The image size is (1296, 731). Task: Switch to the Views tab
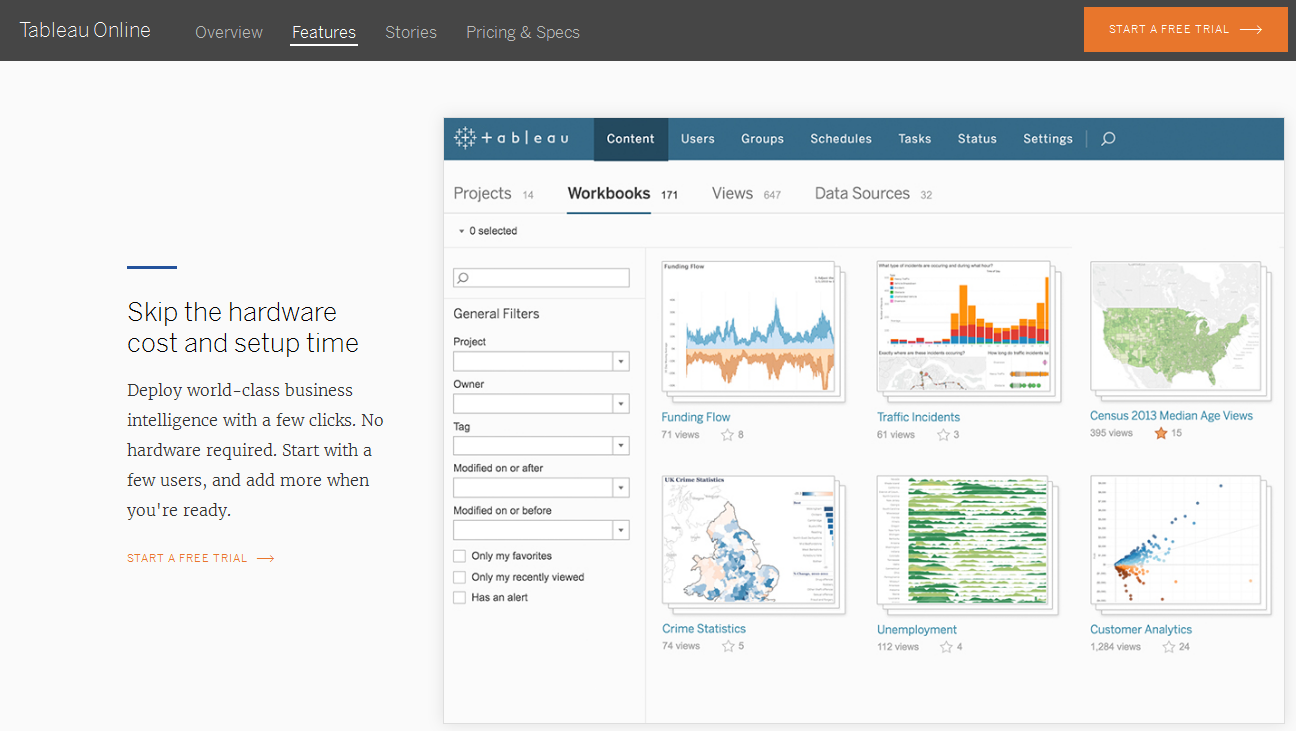coord(732,194)
